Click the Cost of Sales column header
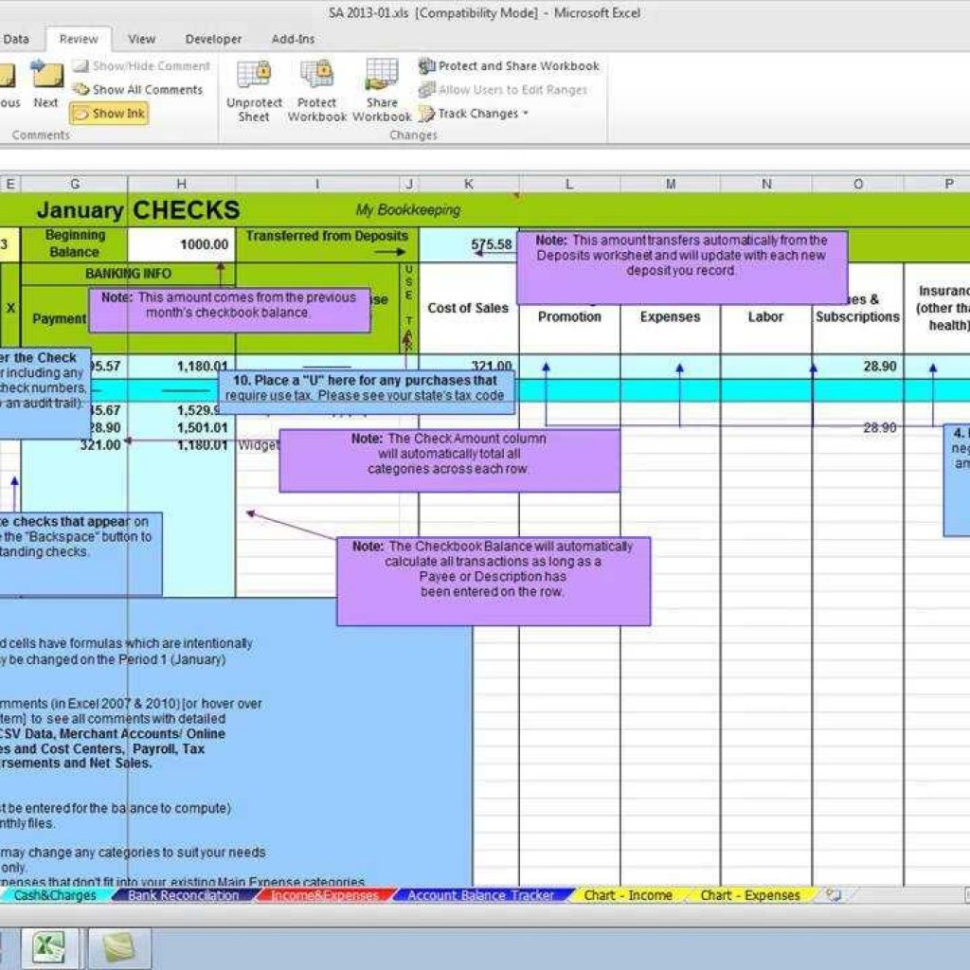Viewport: 970px width, 970px height. coord(468,308)
